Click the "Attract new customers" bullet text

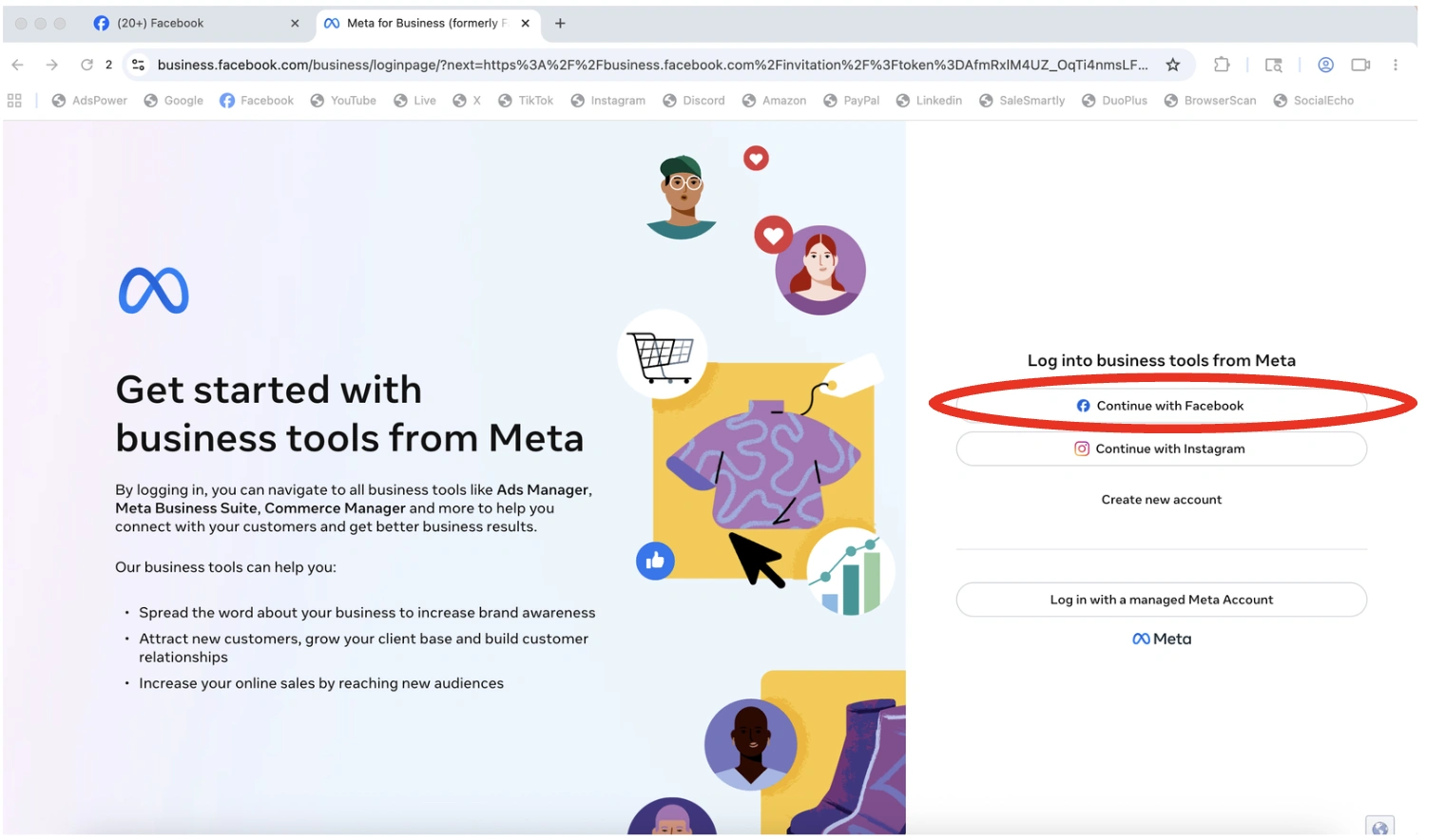363,647
